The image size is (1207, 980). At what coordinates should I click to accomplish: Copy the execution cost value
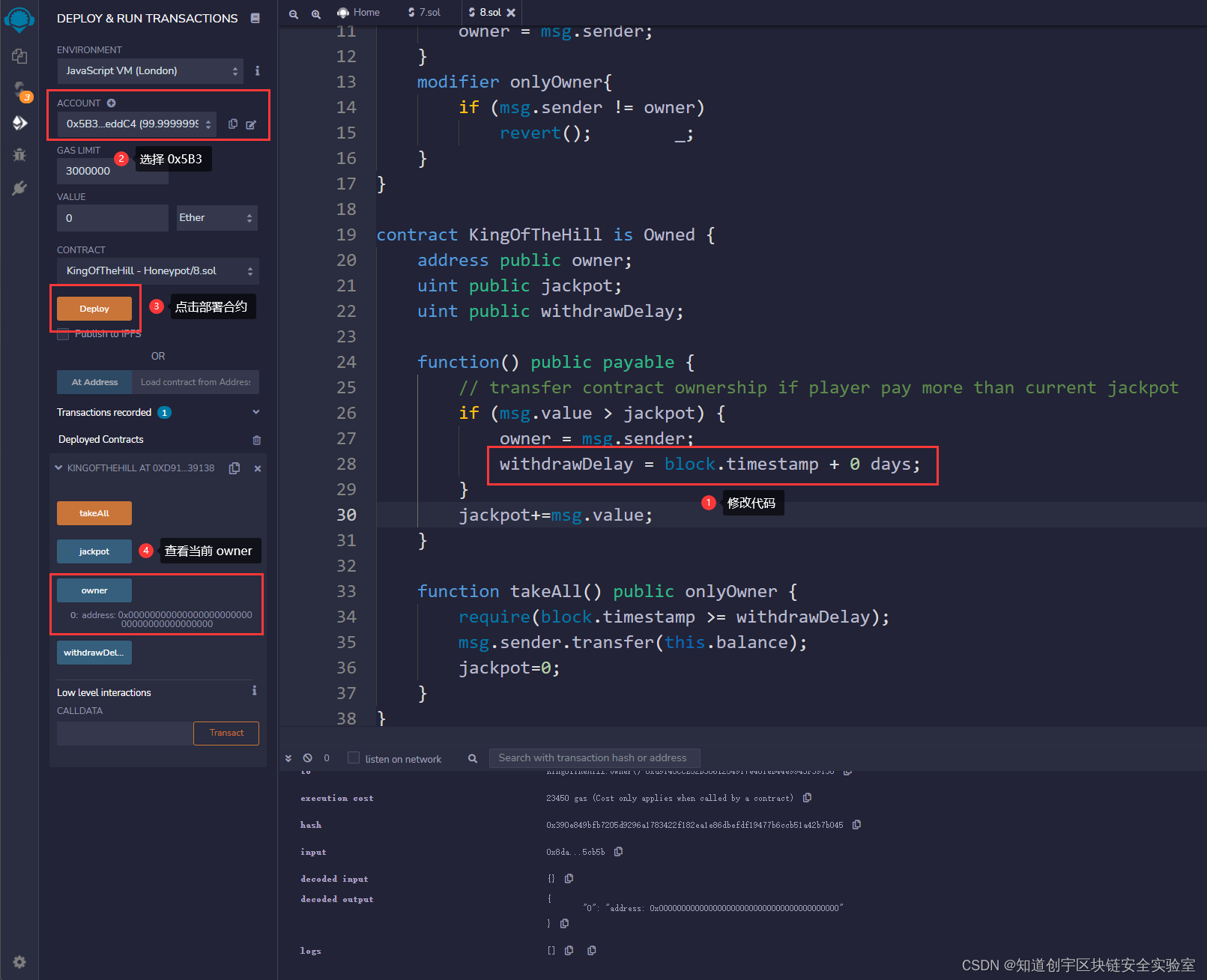[807, 798]
